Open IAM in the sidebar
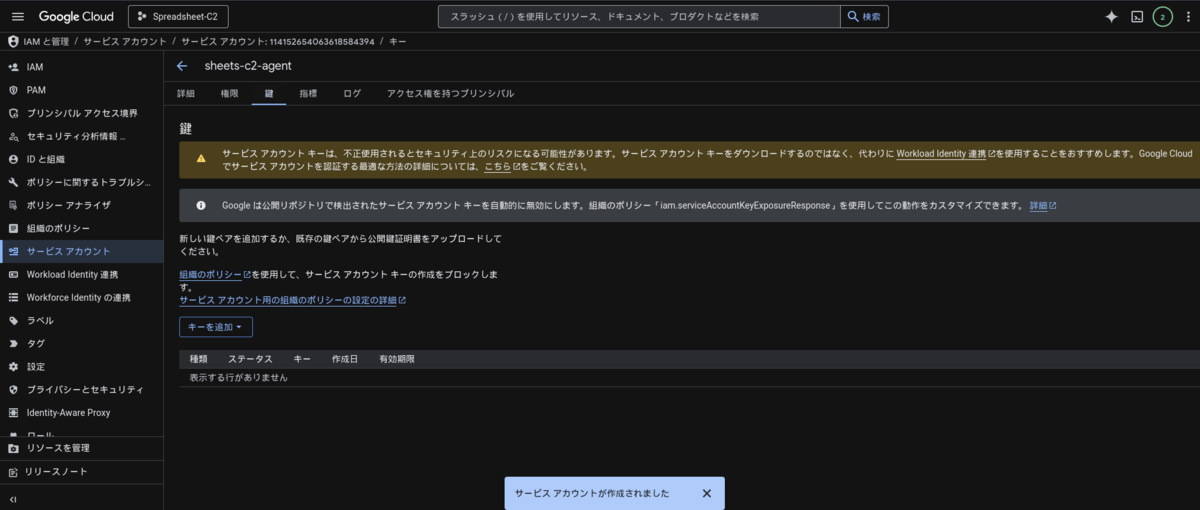Viewport: 1200px width, 510px height. click(81, 67)
